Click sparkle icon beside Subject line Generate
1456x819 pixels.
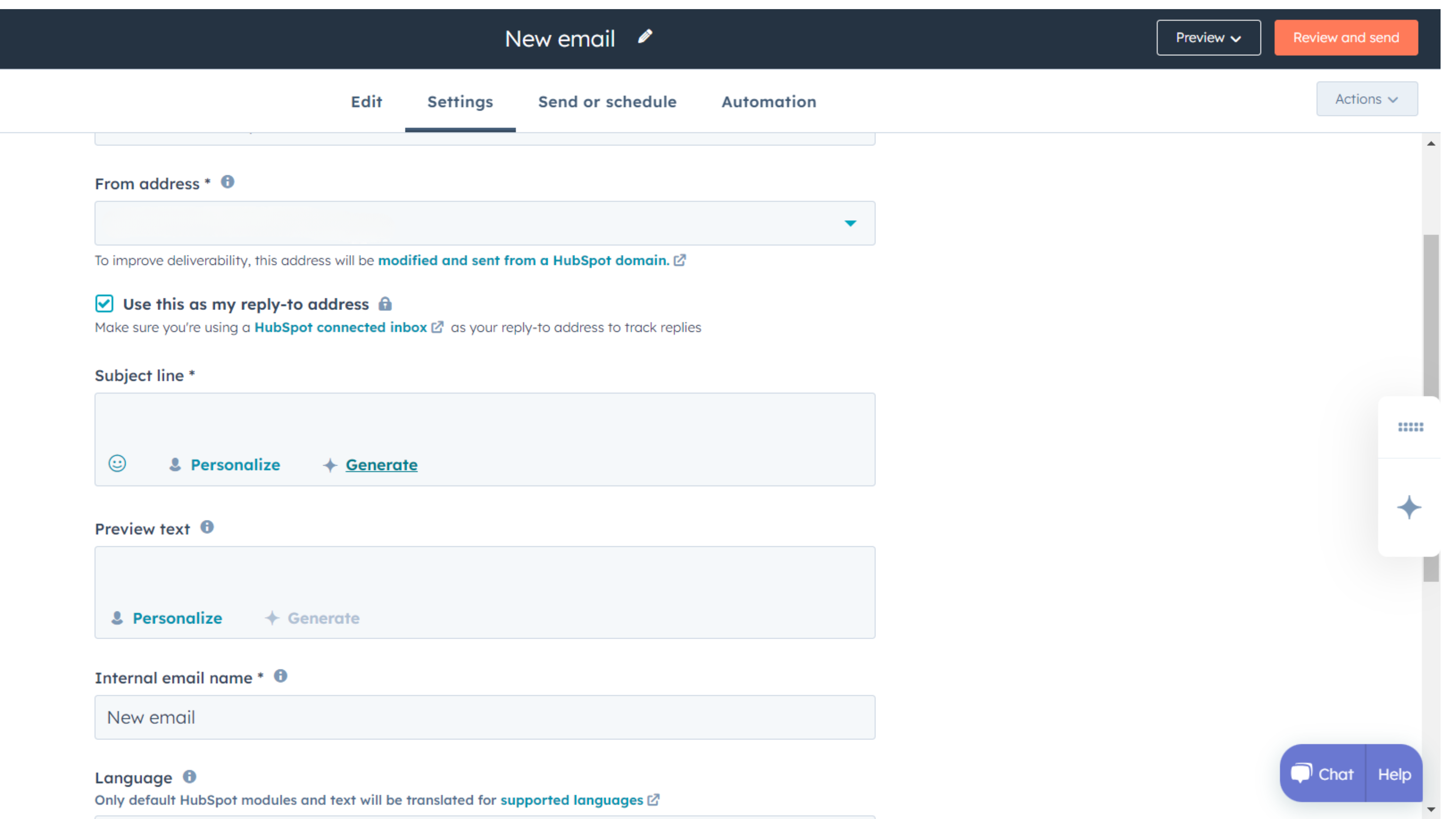coord(330,465)
